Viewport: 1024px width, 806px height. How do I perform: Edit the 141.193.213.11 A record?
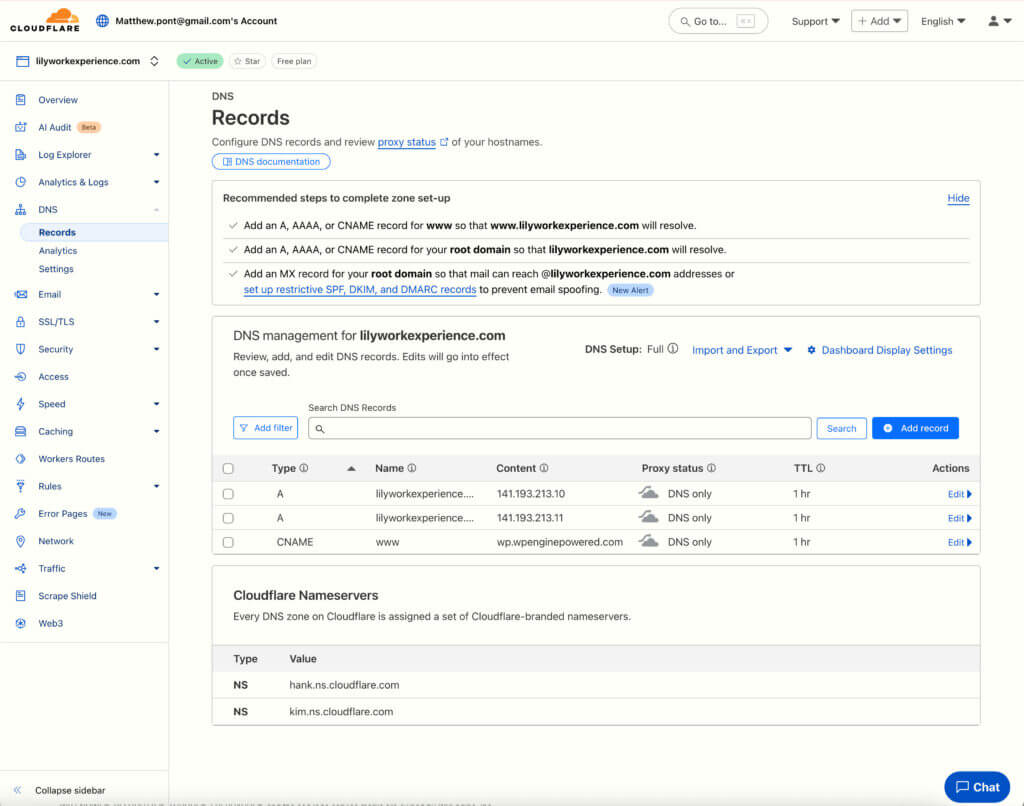959,519
